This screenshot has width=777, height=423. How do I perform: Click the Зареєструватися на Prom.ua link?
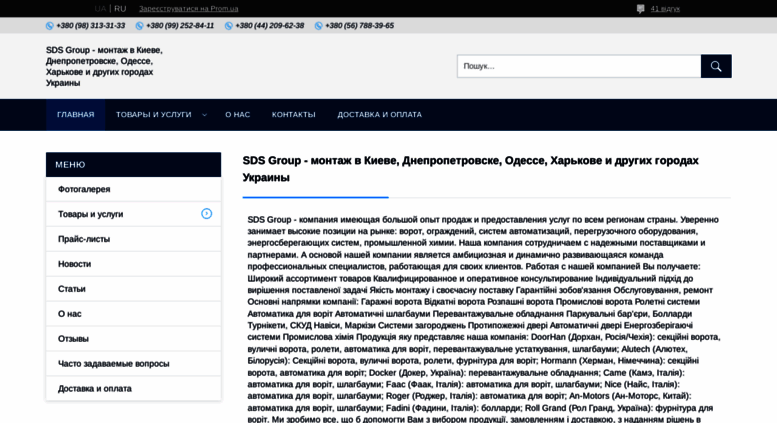(188, 8)
